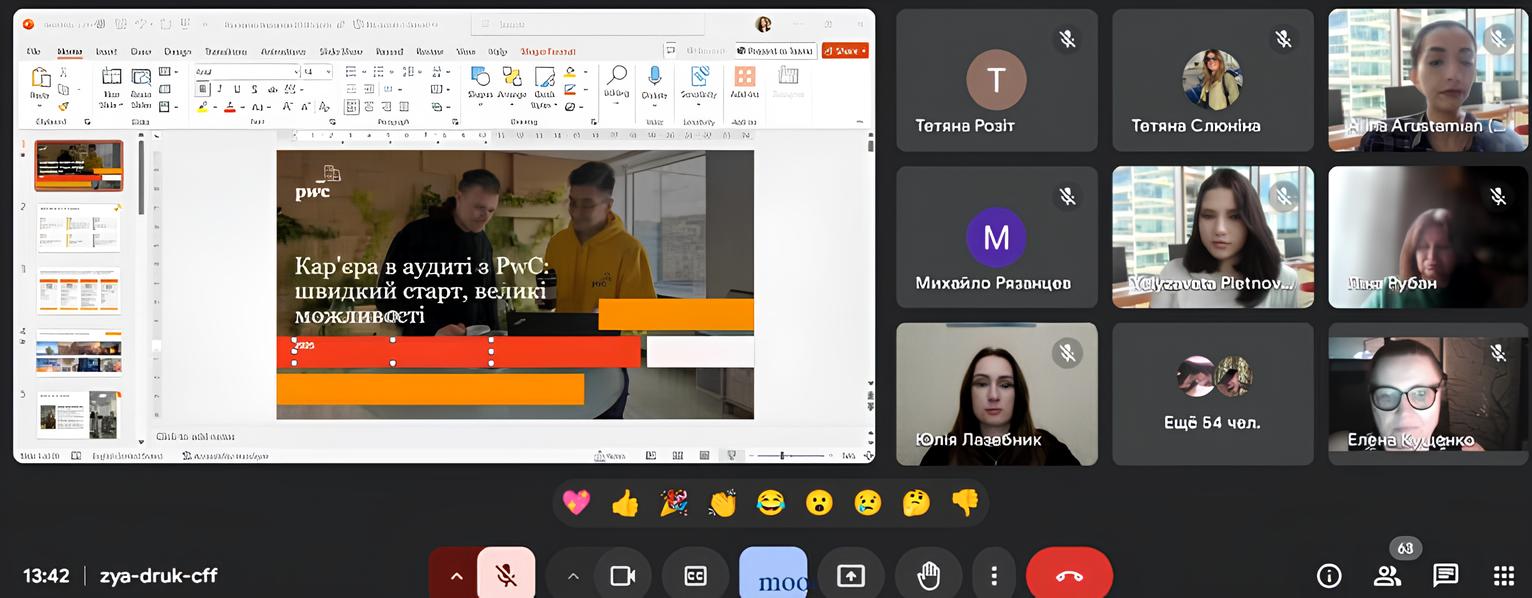Image resolution: width=1532 pixels, height=598 pixels.
Task: Switch to Slide Show ribbon tab
Action: coord(341,51)
